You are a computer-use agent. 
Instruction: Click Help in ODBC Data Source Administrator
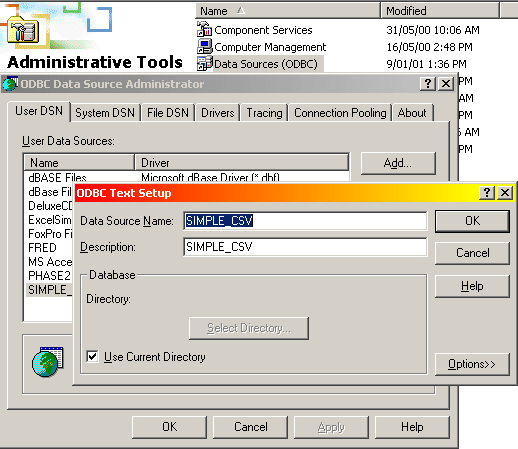[412, 427]
